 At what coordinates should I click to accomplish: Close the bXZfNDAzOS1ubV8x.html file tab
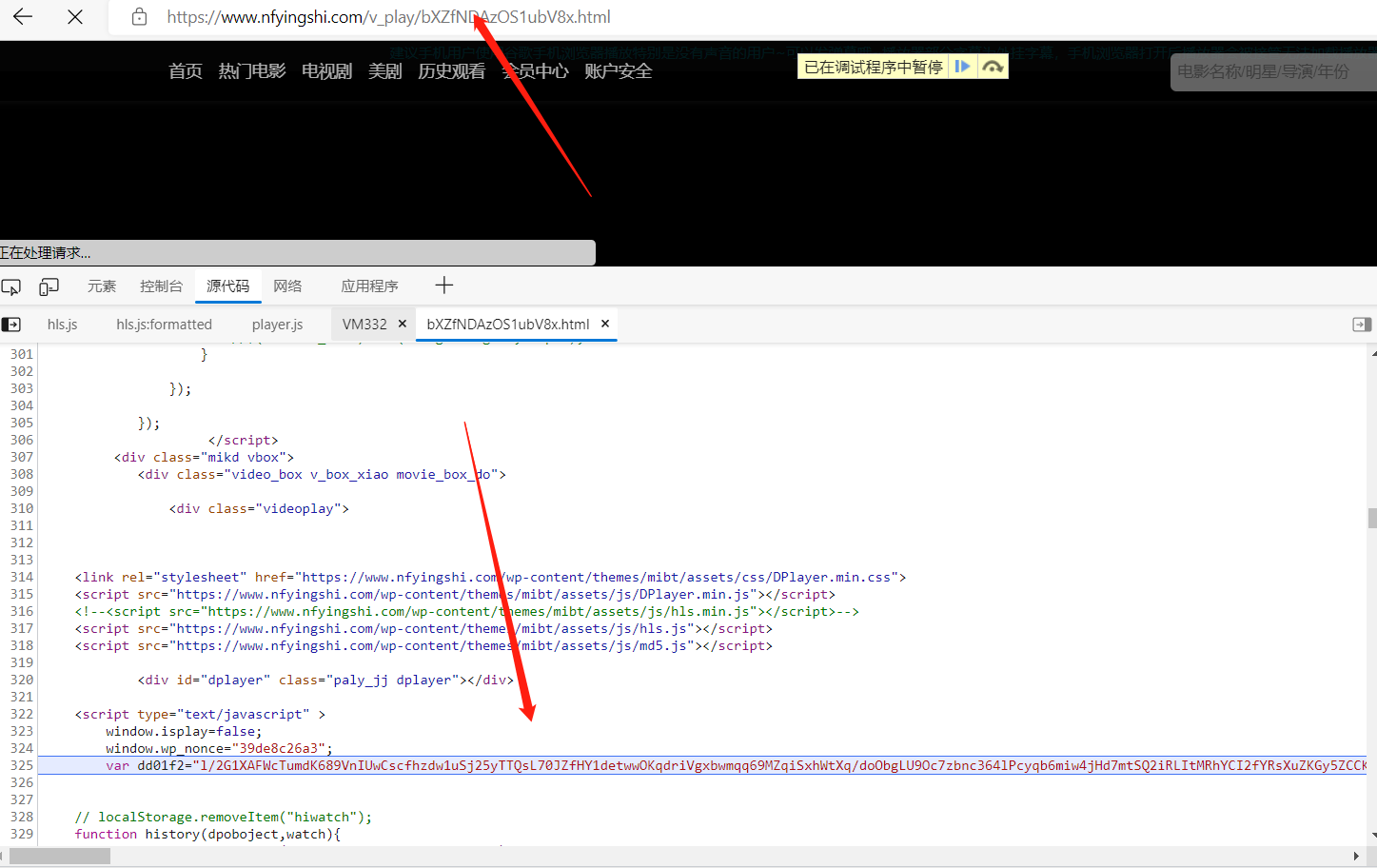[605, 324]
